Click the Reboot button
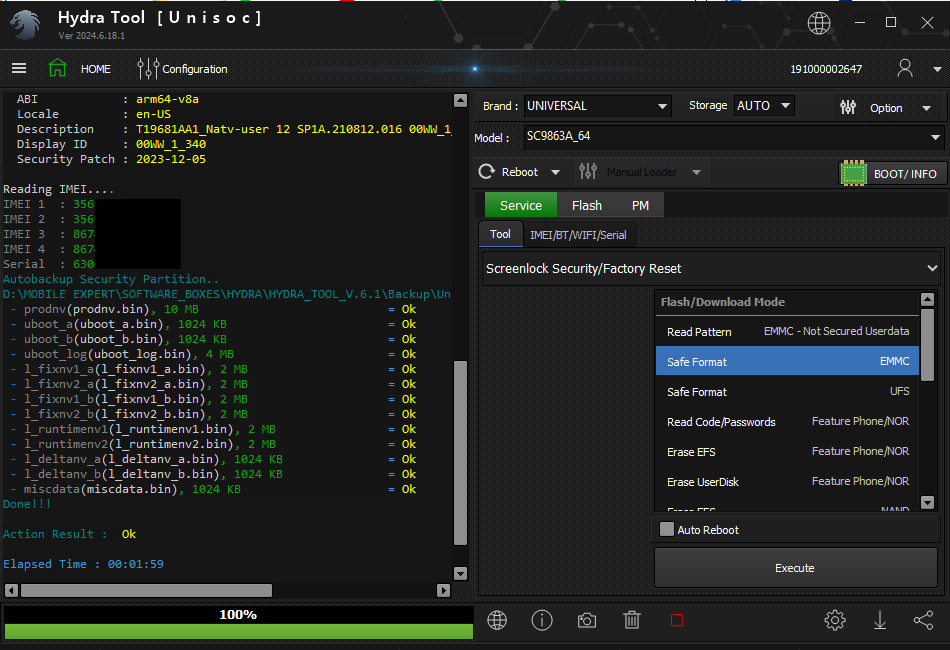Image resolution: width=950 pixels, height=650 pixels. 520,172
